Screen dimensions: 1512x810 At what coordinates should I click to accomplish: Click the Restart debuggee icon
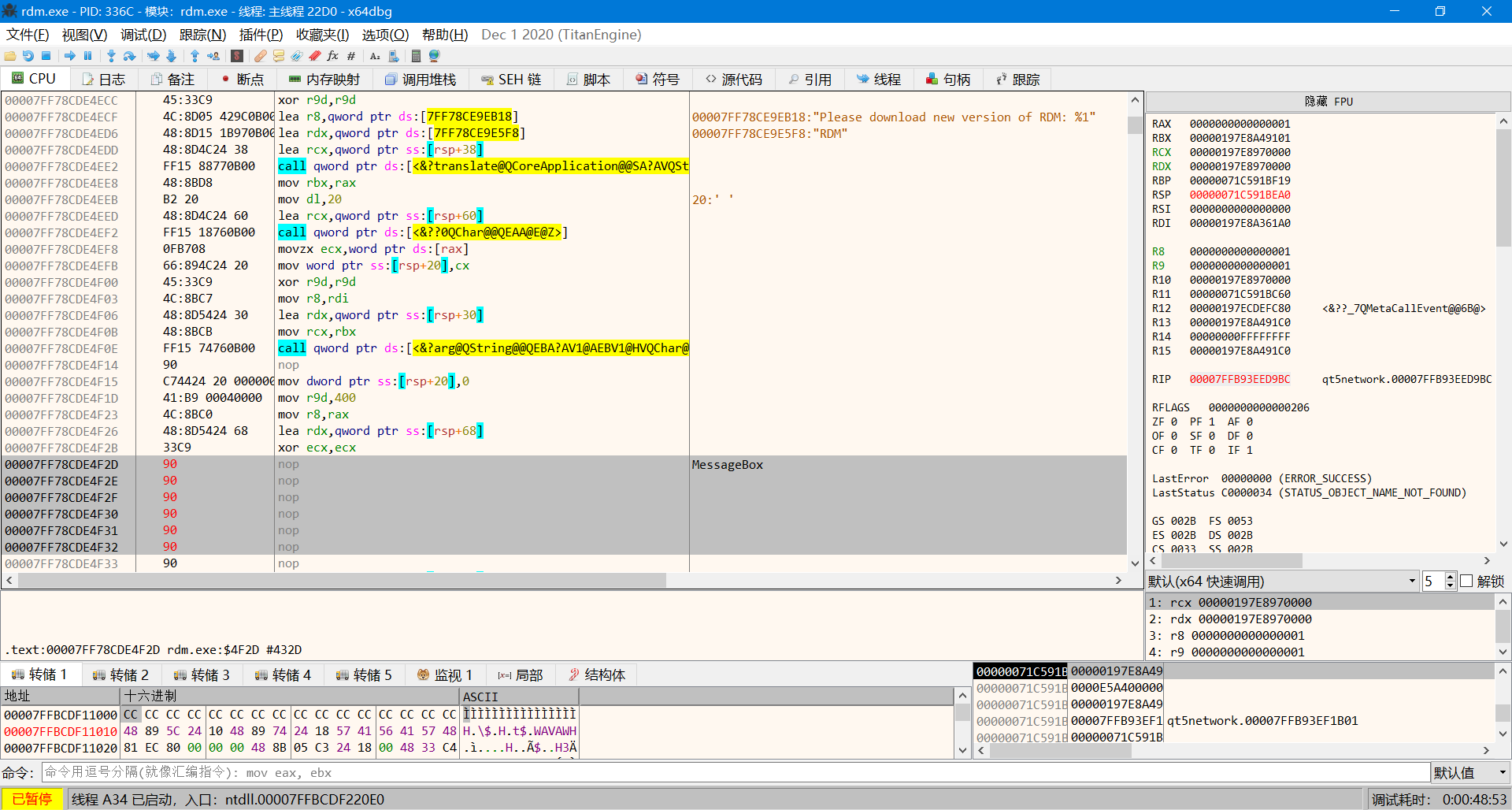click(x=28, y=56)
